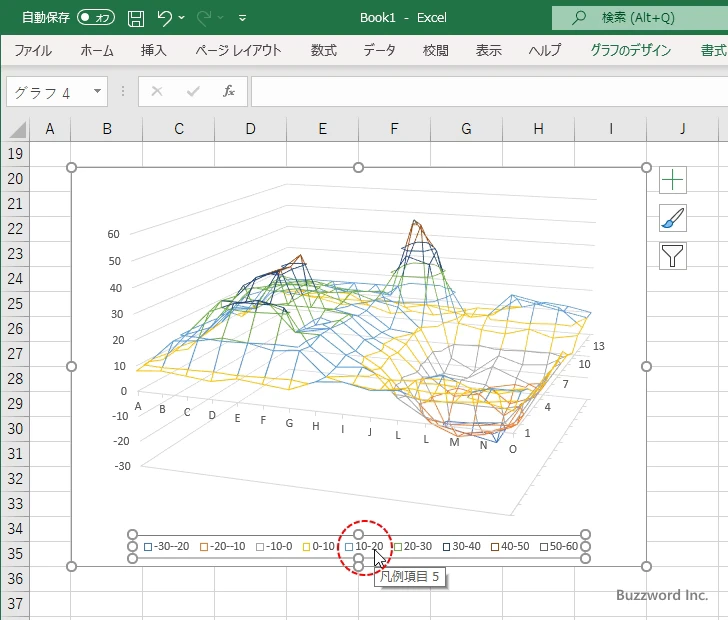Click the Chart Filters funnel button
Viewport: 728px width, 620px height.
pyautogui.click(x=673, y=256)
